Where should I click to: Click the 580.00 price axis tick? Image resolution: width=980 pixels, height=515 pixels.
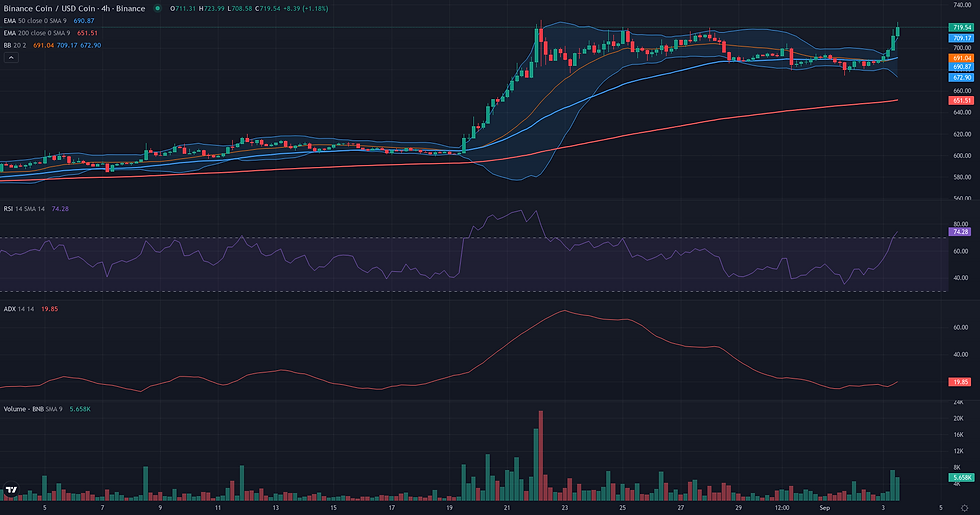click(x=962, y=178)
